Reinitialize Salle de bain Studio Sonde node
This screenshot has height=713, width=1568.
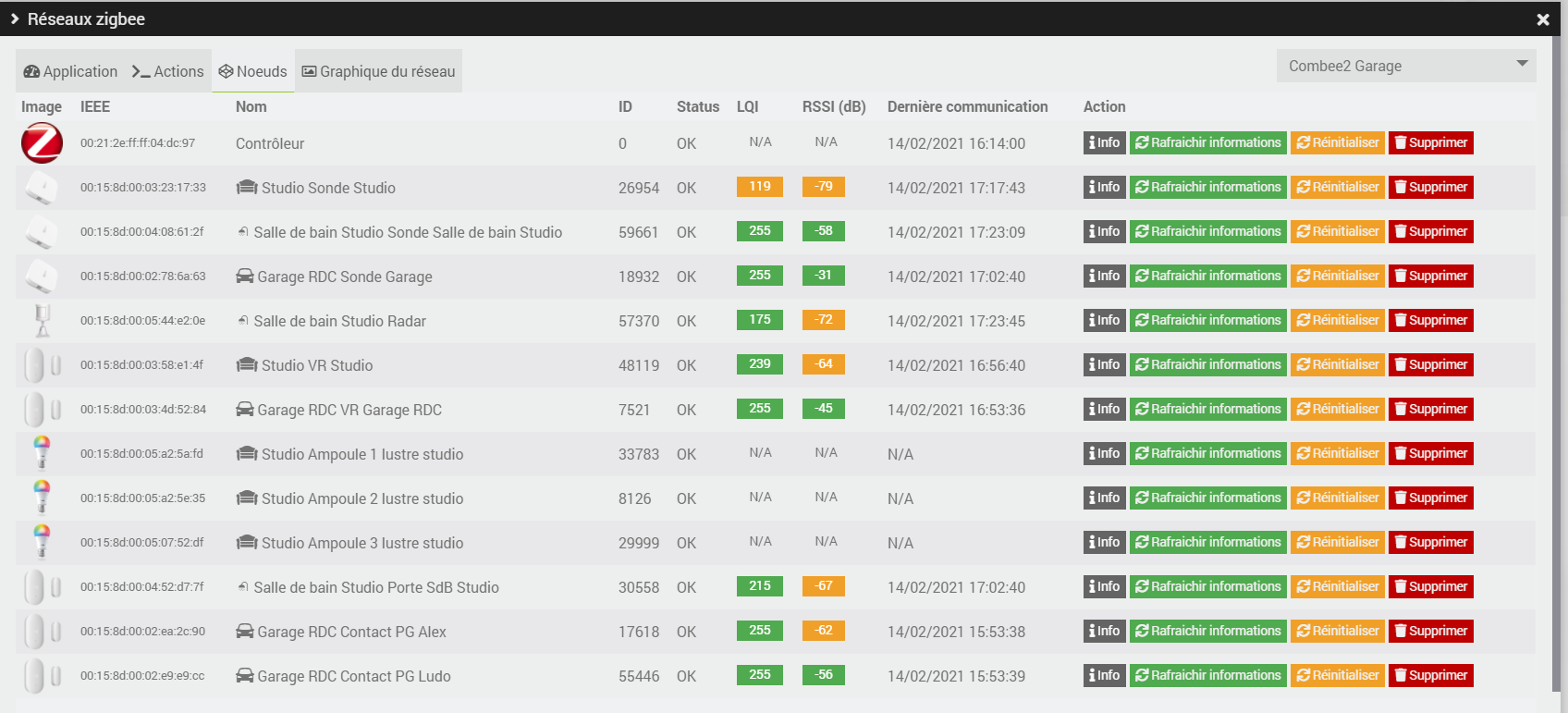click(1338, 231)
